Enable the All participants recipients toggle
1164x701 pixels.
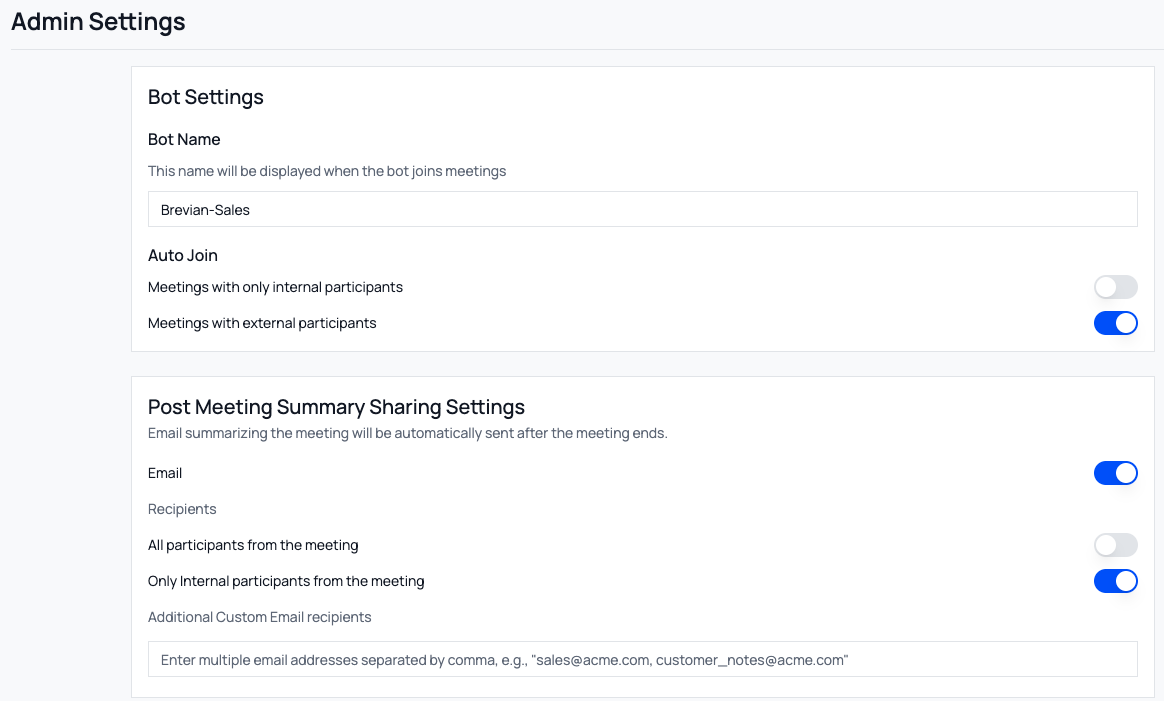click(x=1115, y=545)
